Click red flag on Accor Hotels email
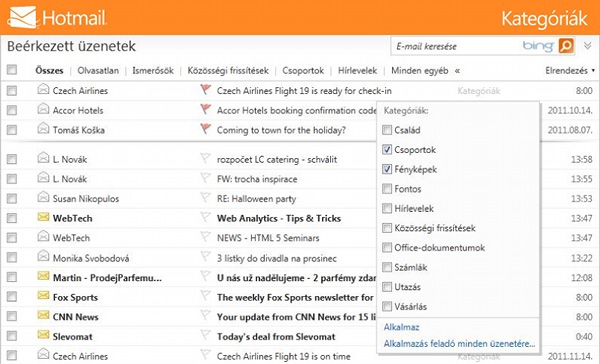600x364 pixels. pos(205,109)
